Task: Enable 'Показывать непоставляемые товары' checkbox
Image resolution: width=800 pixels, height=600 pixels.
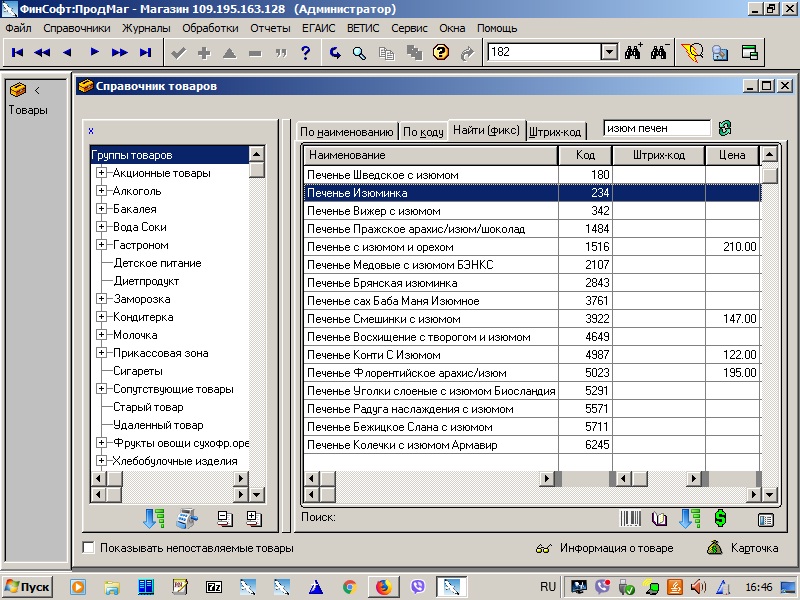Action: [89, 548]
